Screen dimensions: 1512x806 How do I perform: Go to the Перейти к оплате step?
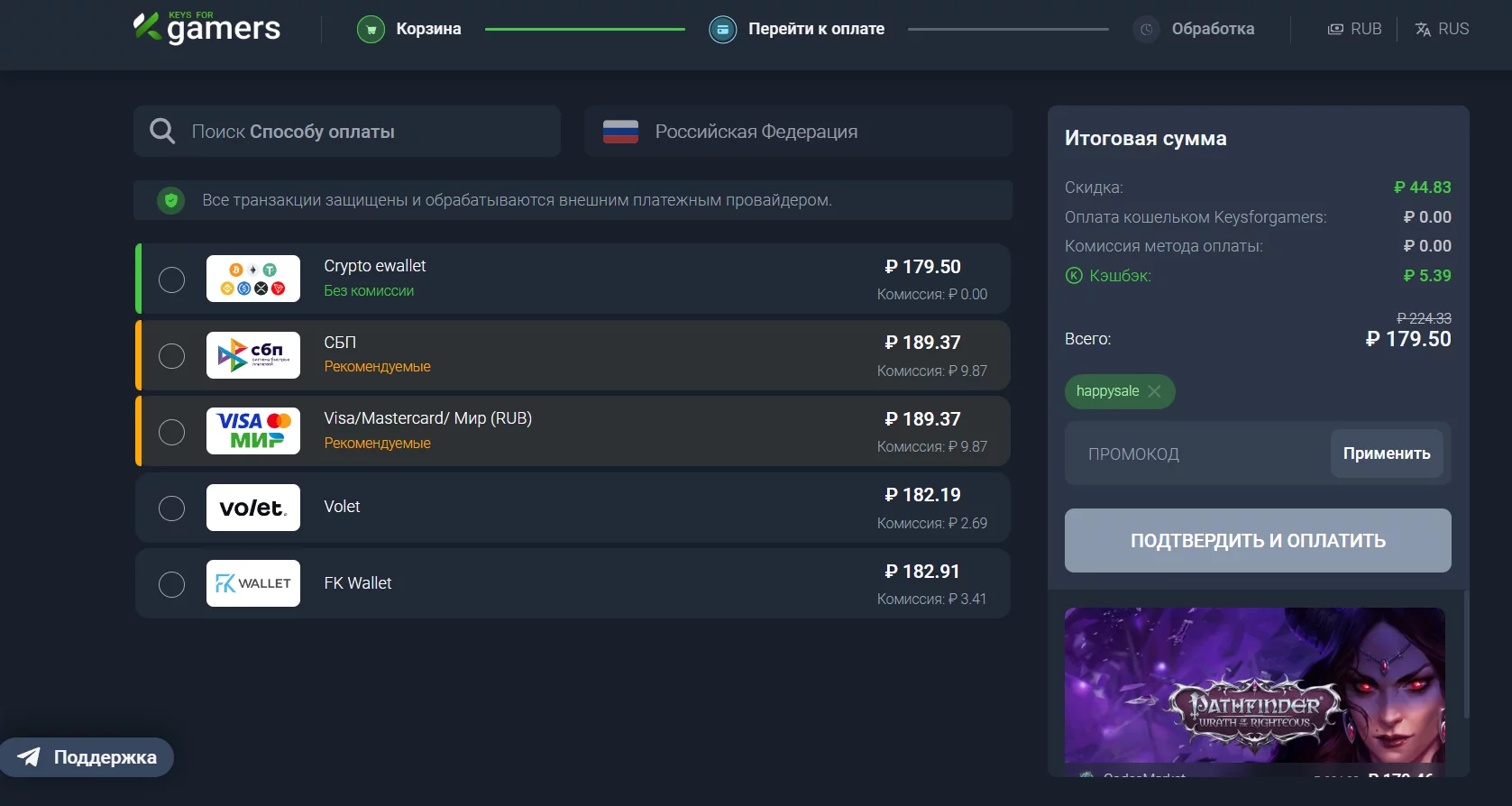click(x=816, y=29)
